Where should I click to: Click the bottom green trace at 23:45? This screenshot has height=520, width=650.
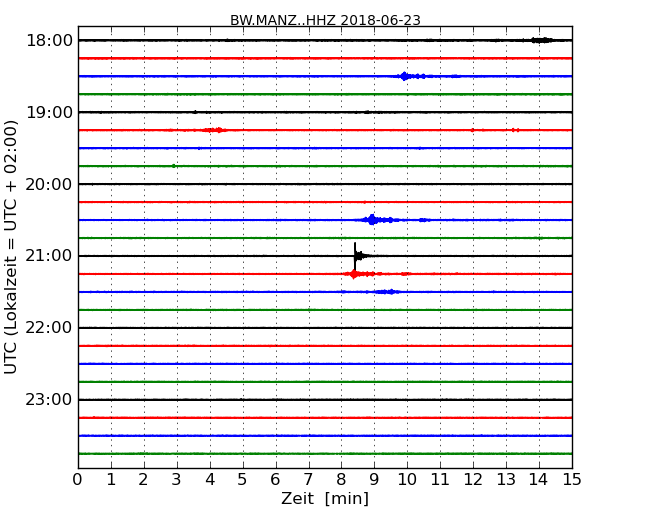[x=325, y=454]
